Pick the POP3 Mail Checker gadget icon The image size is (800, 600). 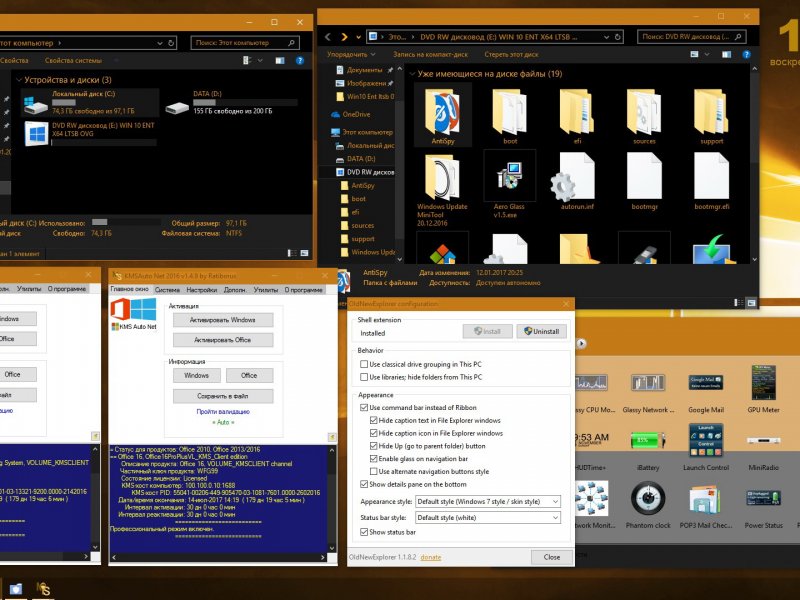click(706, 499)
